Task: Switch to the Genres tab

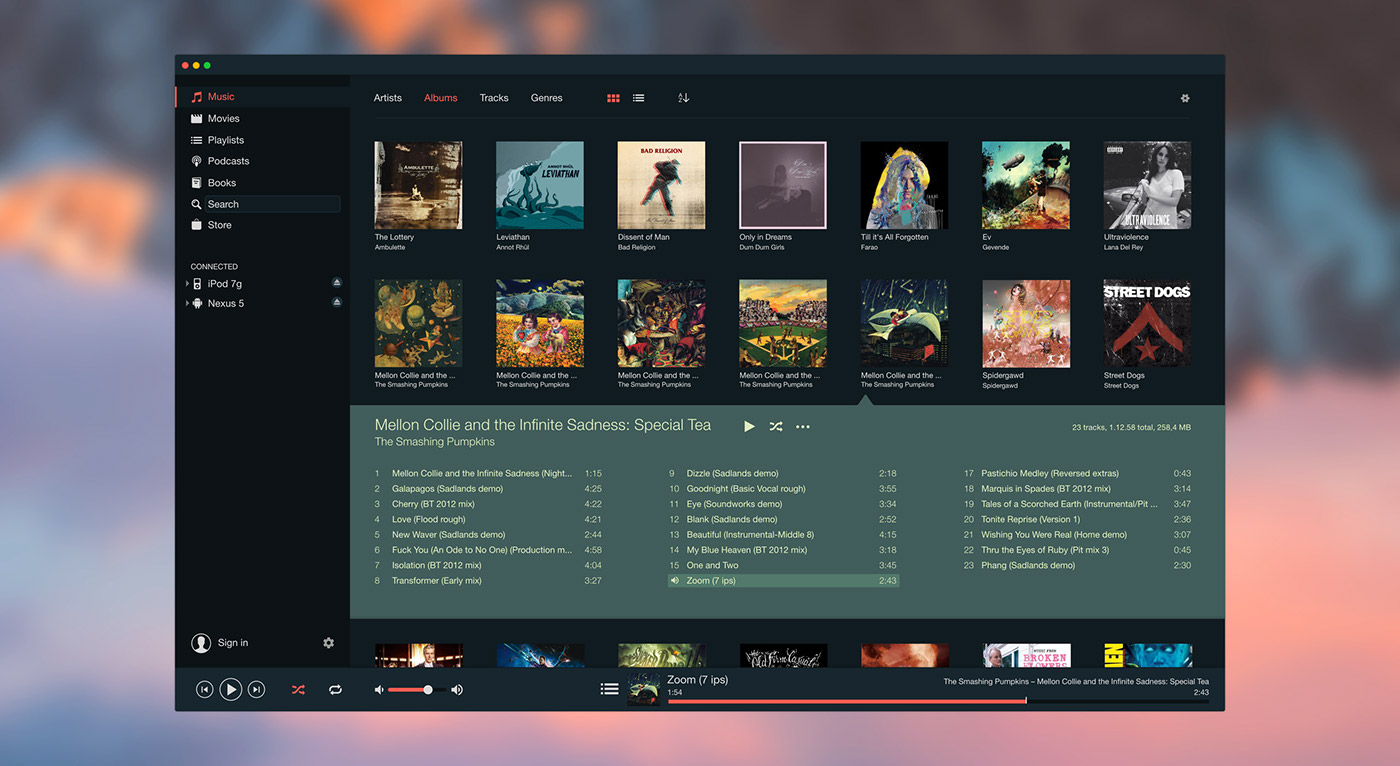Action: [547, 98]
